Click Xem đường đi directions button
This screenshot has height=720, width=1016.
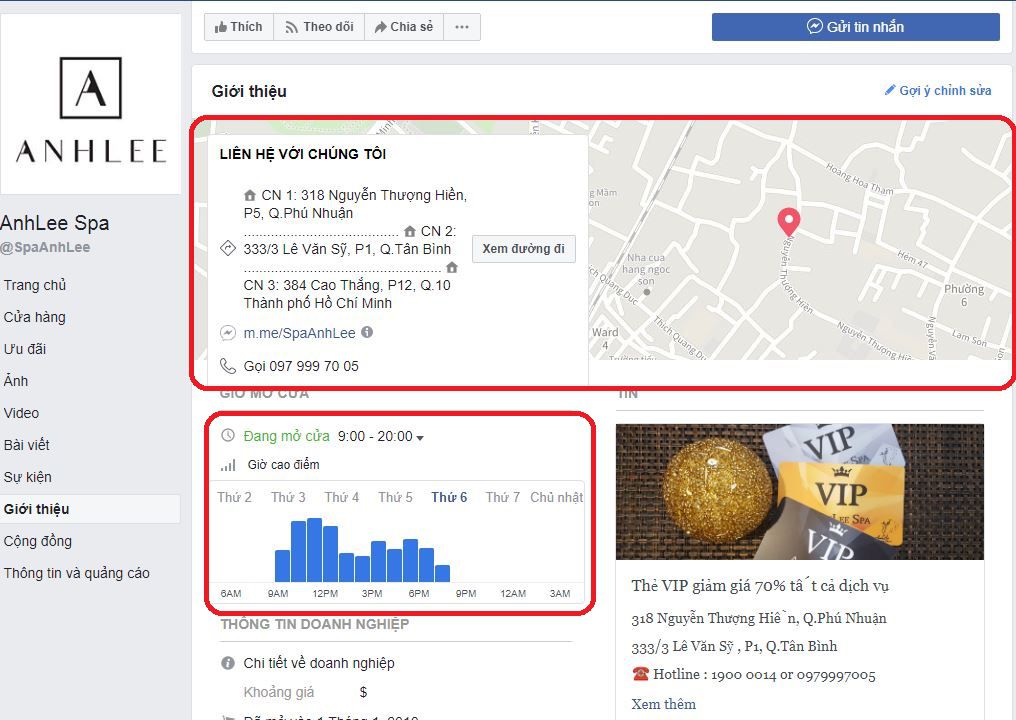pyautogui.click(x=524, y=249)
